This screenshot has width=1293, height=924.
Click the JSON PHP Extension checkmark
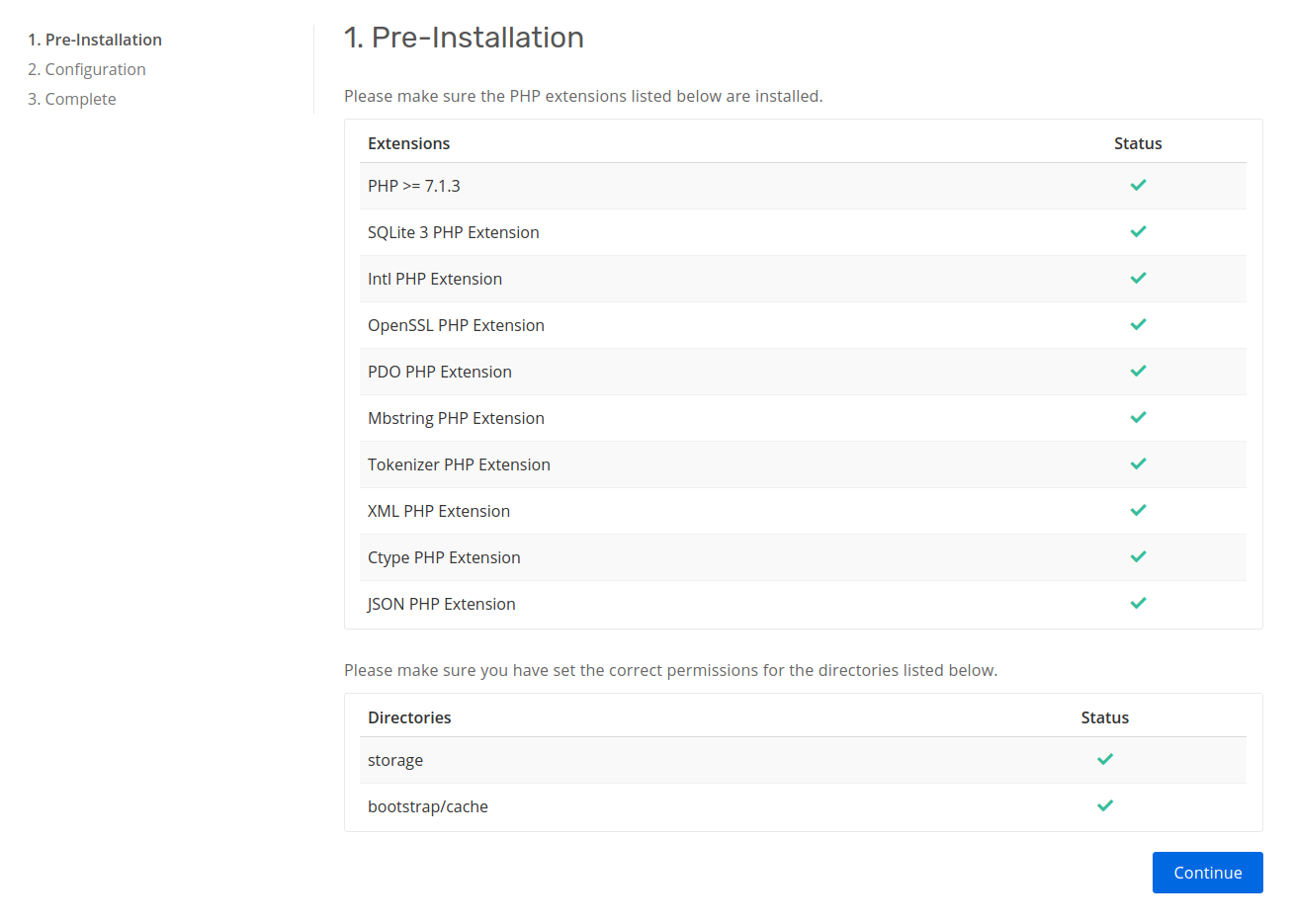pos(1138,603)
